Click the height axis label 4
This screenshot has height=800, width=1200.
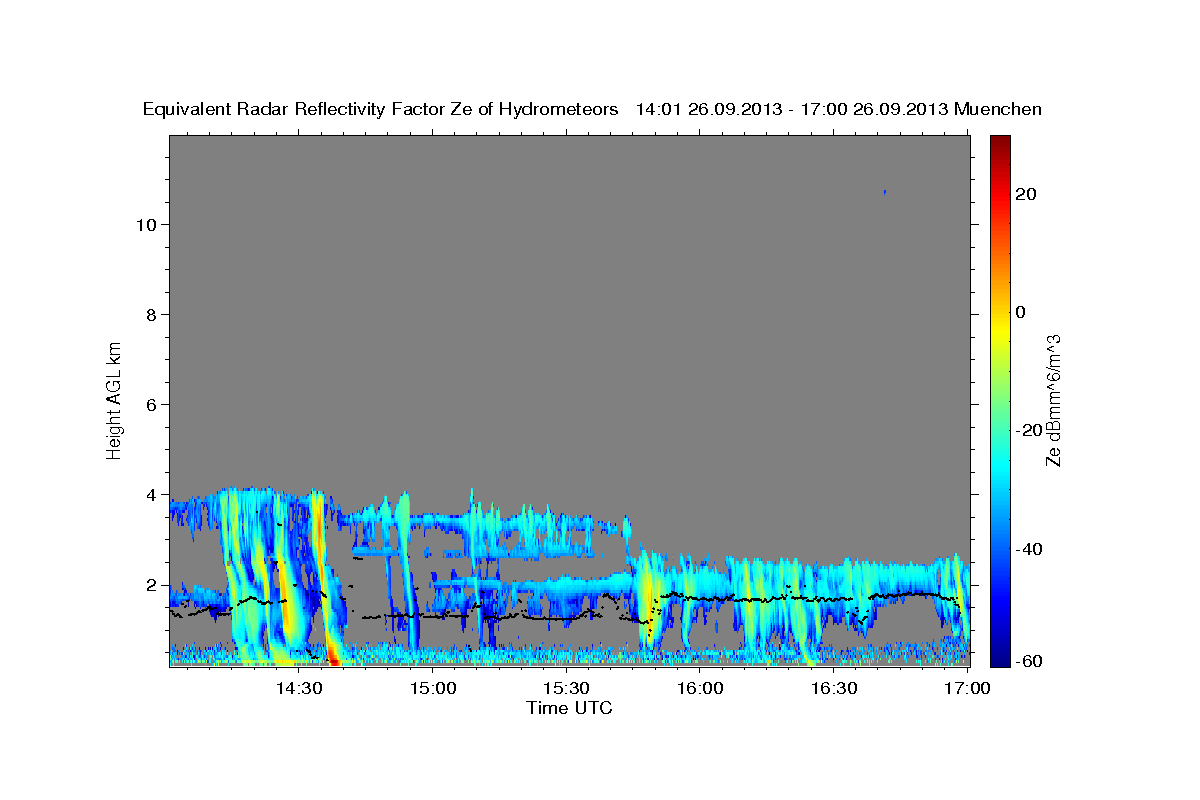click(x=152, y=495)
